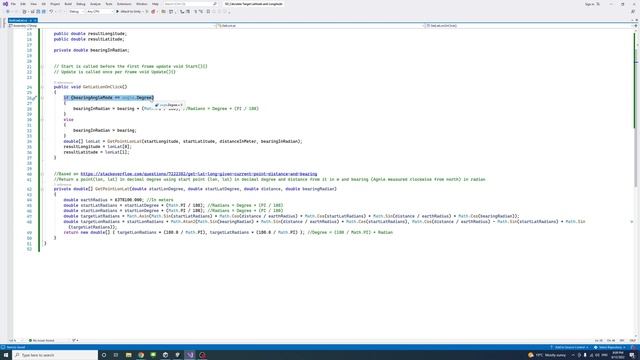
Task: Open the Windows Start menu
Action: (x=6, y=355)
